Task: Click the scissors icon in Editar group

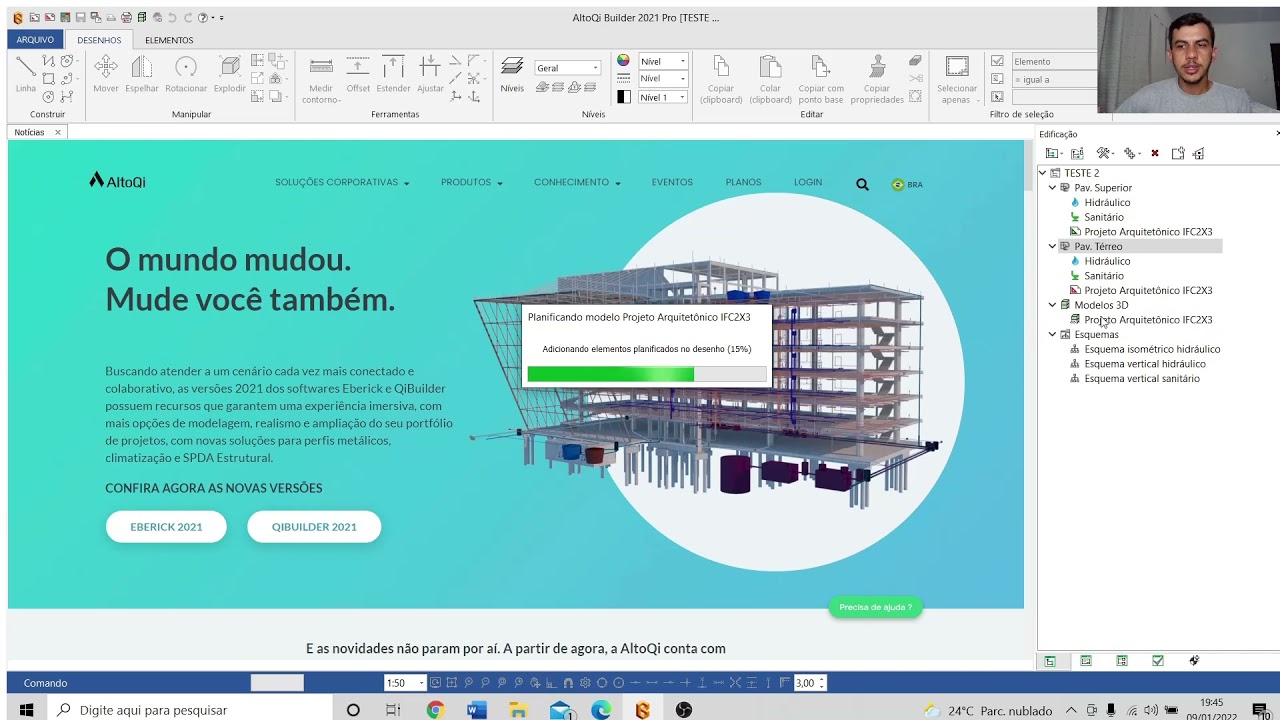Action: click(x=915, y=79)
